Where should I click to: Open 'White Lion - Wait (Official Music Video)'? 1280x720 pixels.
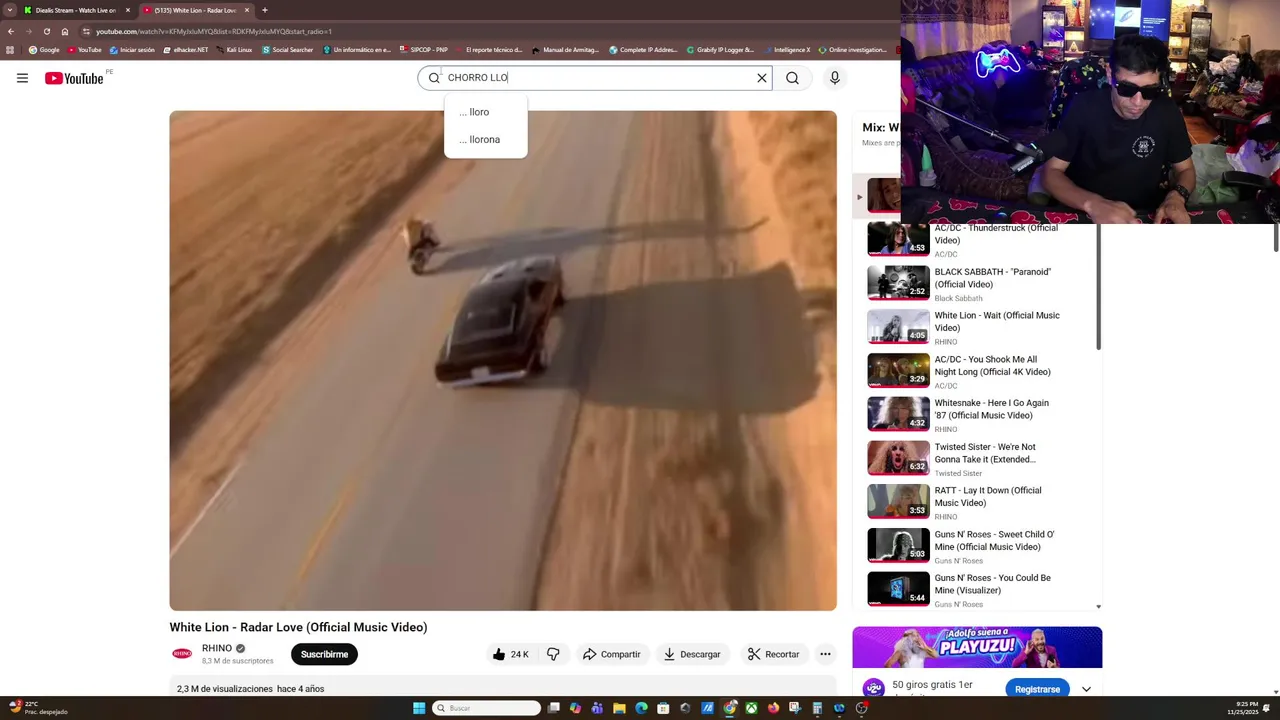pos(996,321)
